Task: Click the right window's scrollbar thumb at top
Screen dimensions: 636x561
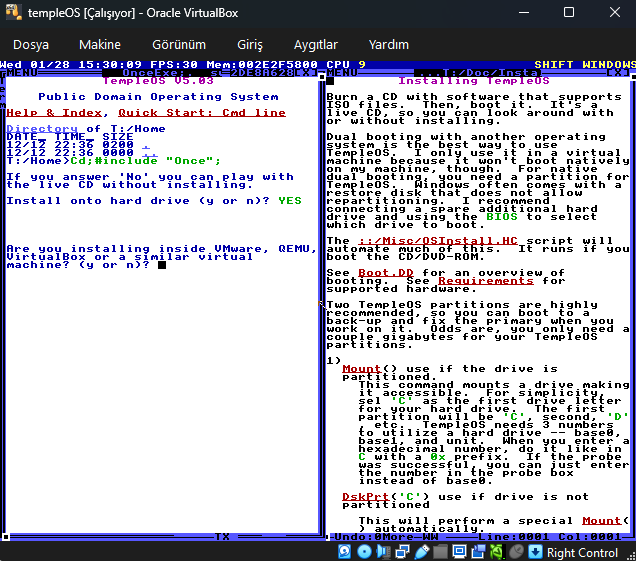Action: point(633,76)
